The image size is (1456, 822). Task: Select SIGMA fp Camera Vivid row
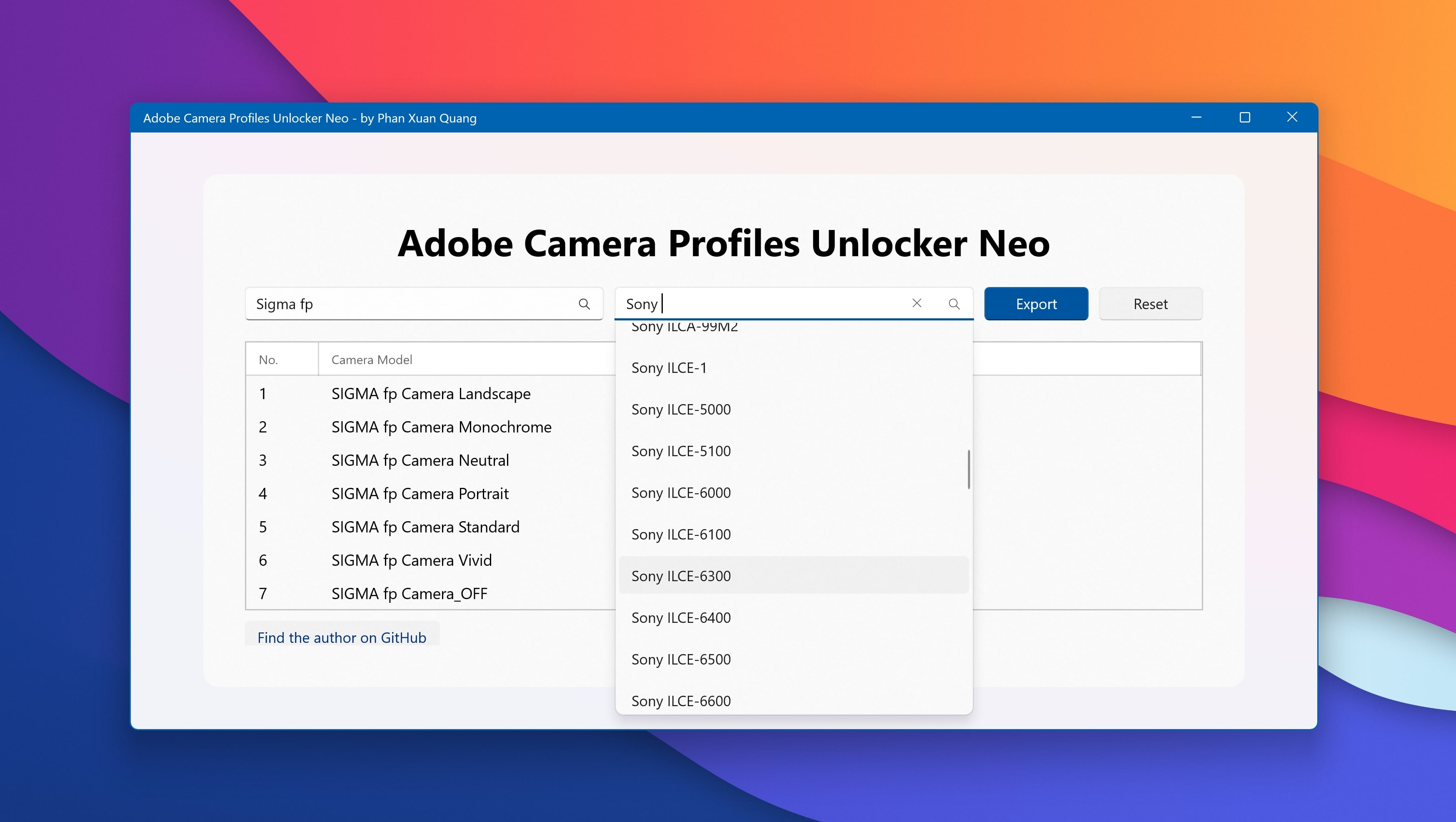point(412,560)
